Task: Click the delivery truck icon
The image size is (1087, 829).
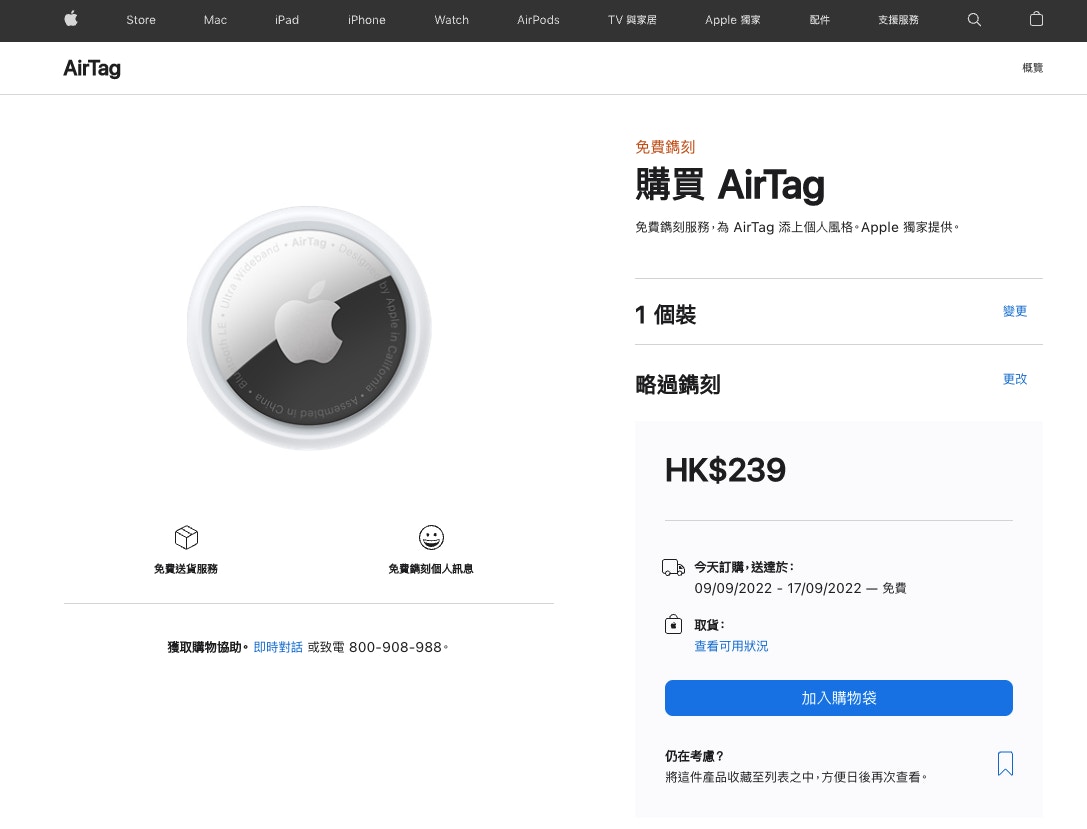Action: point(673,568)
